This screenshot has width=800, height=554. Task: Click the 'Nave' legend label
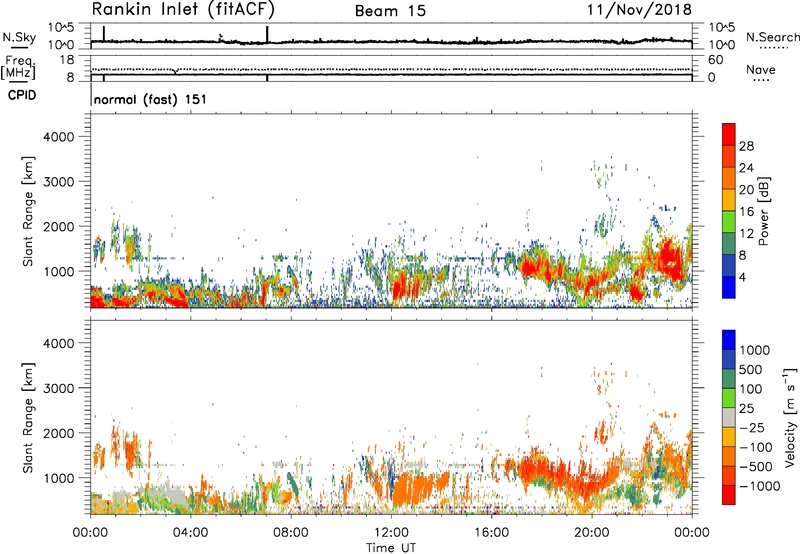pyautogui.click(x=761, y=70)
